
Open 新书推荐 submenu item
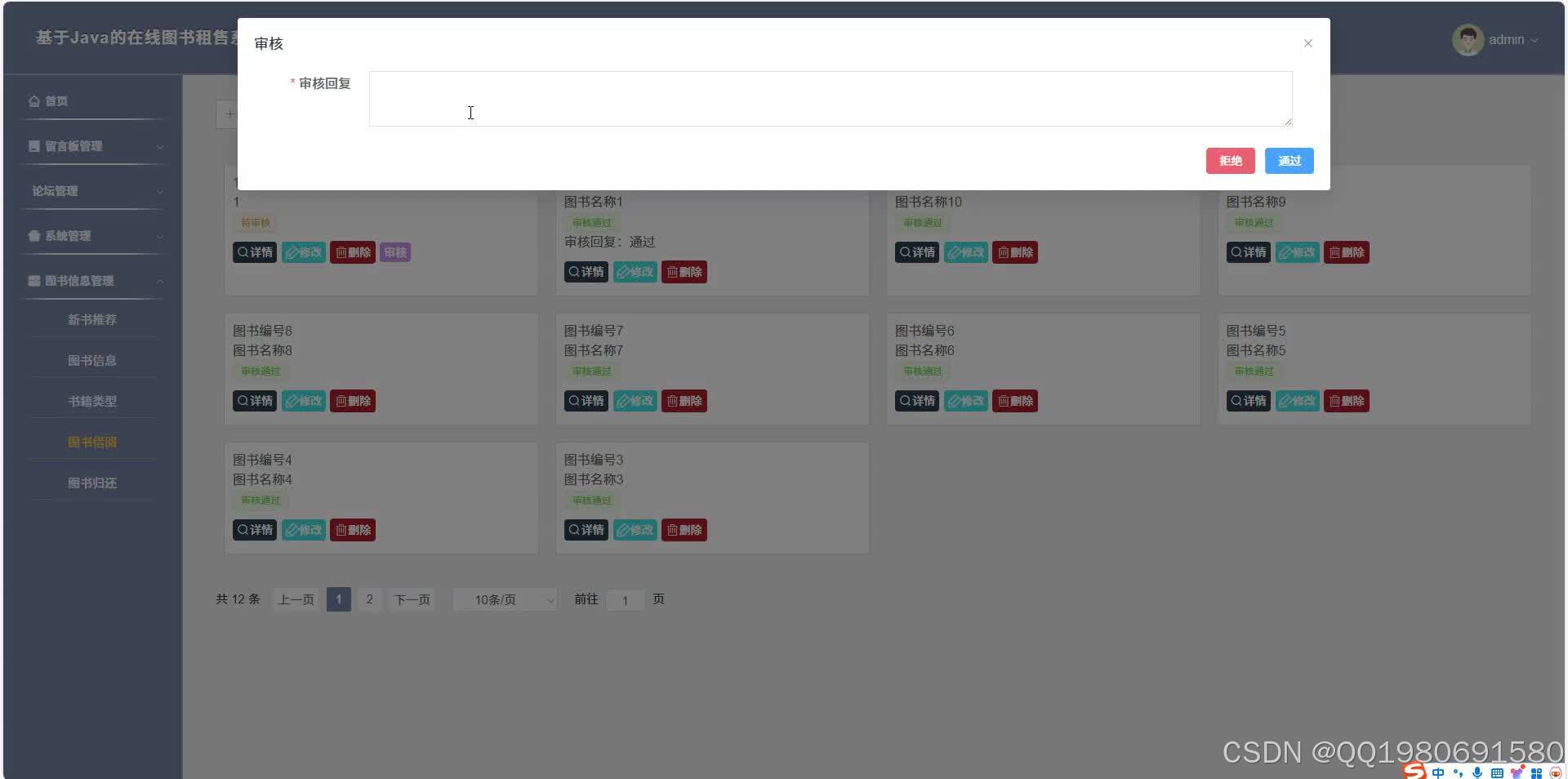pos(92,320)
